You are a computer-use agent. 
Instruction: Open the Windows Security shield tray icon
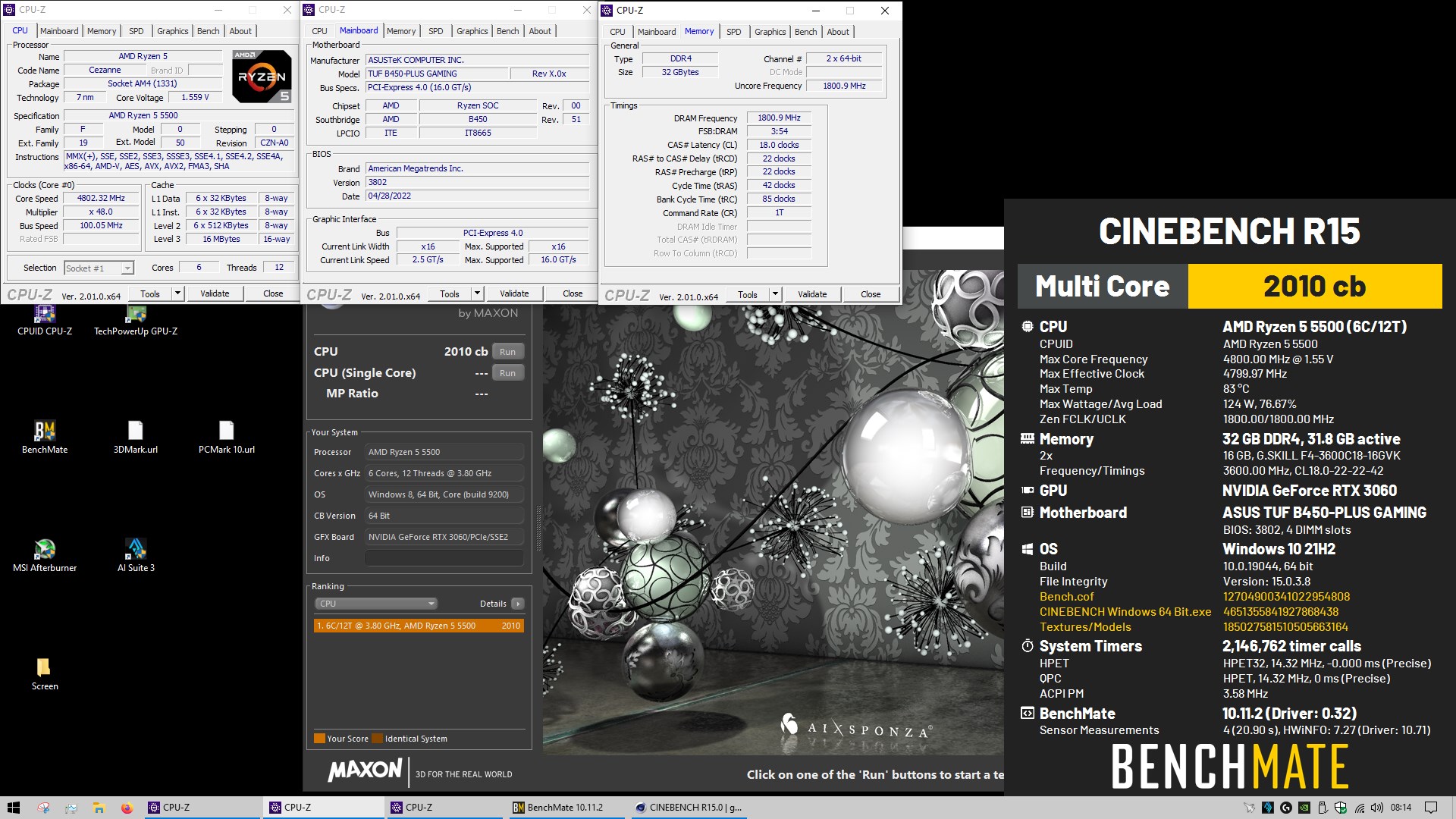coord(1340,808)
